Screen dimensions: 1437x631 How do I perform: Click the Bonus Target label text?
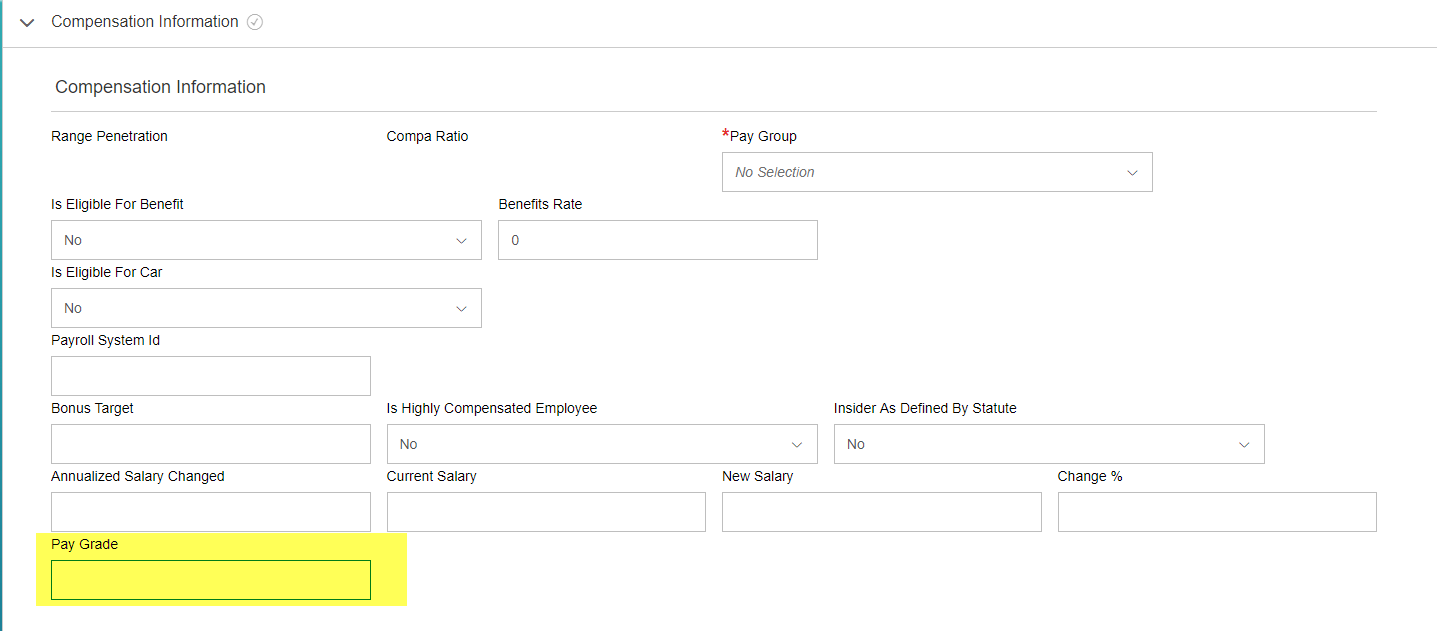pyautogui.click(x=92, y=408)
